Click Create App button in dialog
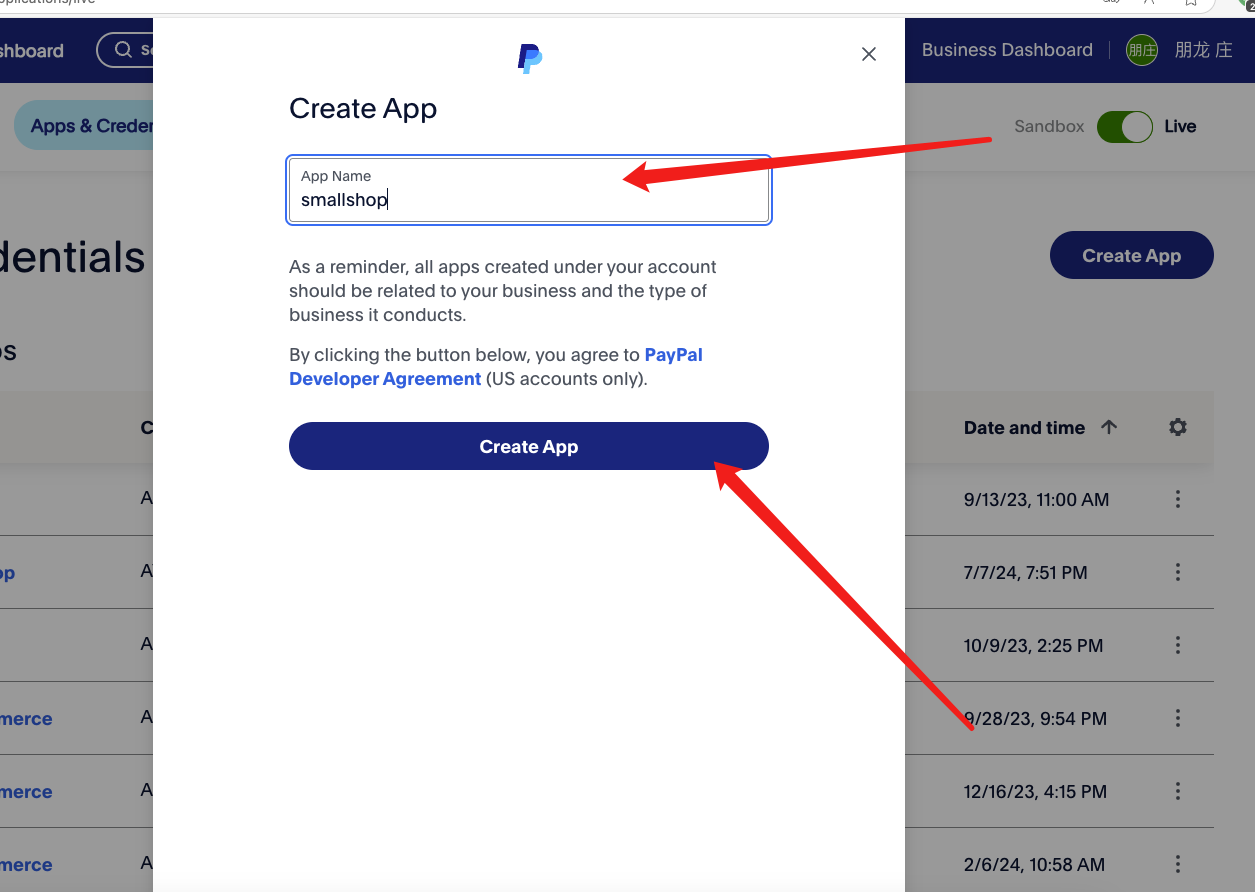The image size is (1255, 892). (529, 446)
